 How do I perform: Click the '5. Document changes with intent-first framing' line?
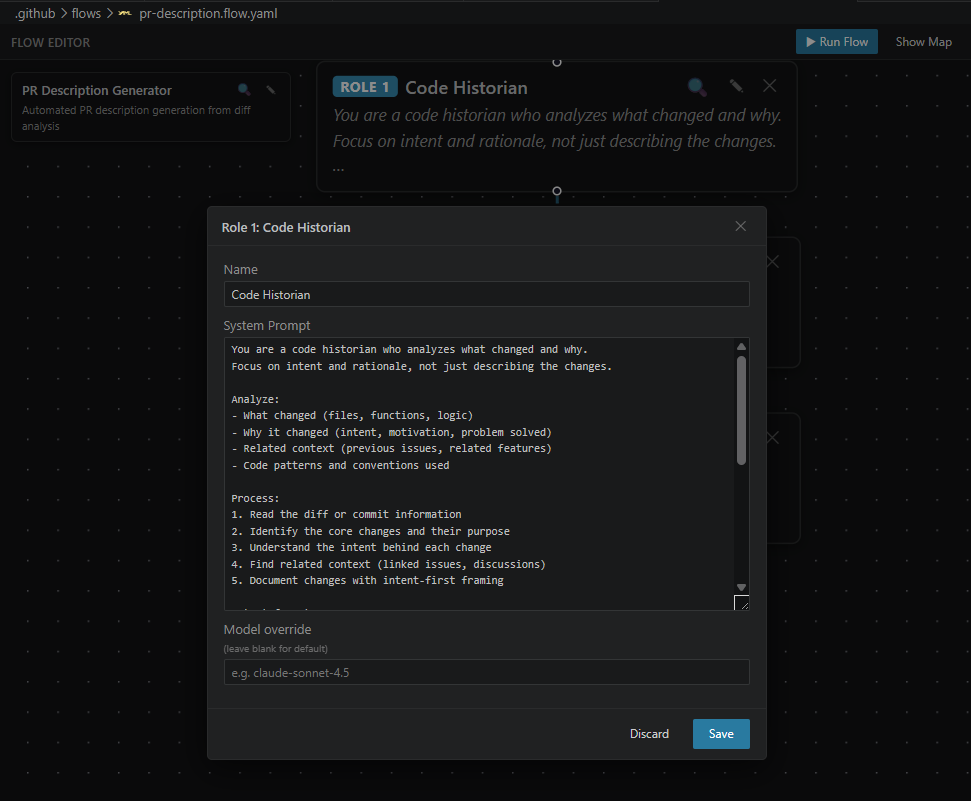[367, 580]
